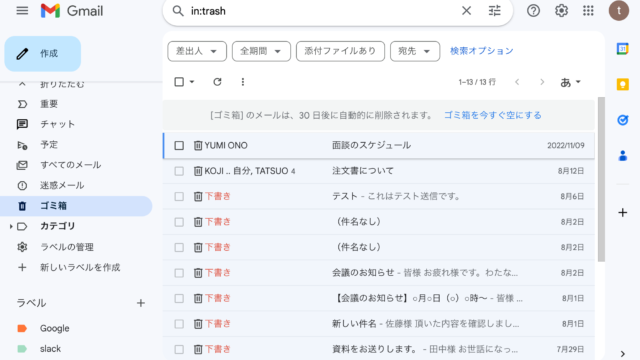The image size is (640, 360).
Task: Select the KOJI 注文書について message checkbox
Action: (x=179, y=171)
